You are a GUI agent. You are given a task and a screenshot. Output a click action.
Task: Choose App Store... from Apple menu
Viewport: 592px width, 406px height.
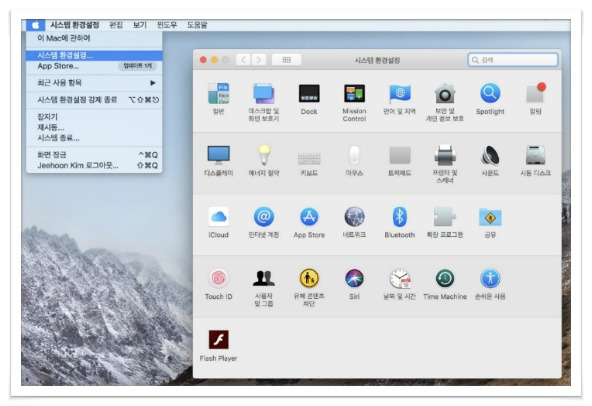[94, 66]
